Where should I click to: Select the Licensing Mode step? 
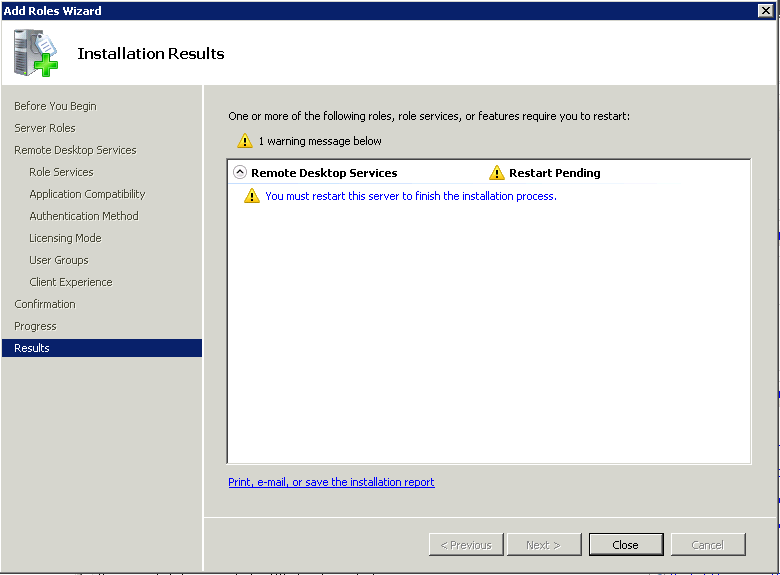pyautogui.click(x=65, y=238)
